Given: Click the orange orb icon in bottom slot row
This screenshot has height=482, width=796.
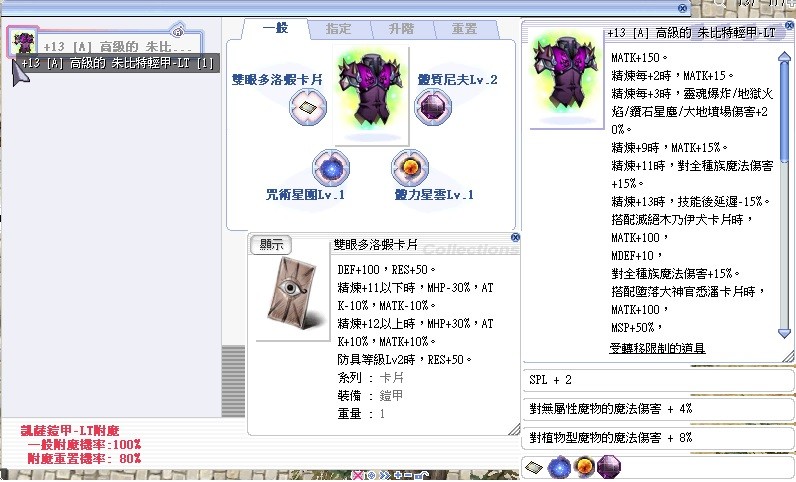Looking at the screenshot, I should [x=584, y=467].
